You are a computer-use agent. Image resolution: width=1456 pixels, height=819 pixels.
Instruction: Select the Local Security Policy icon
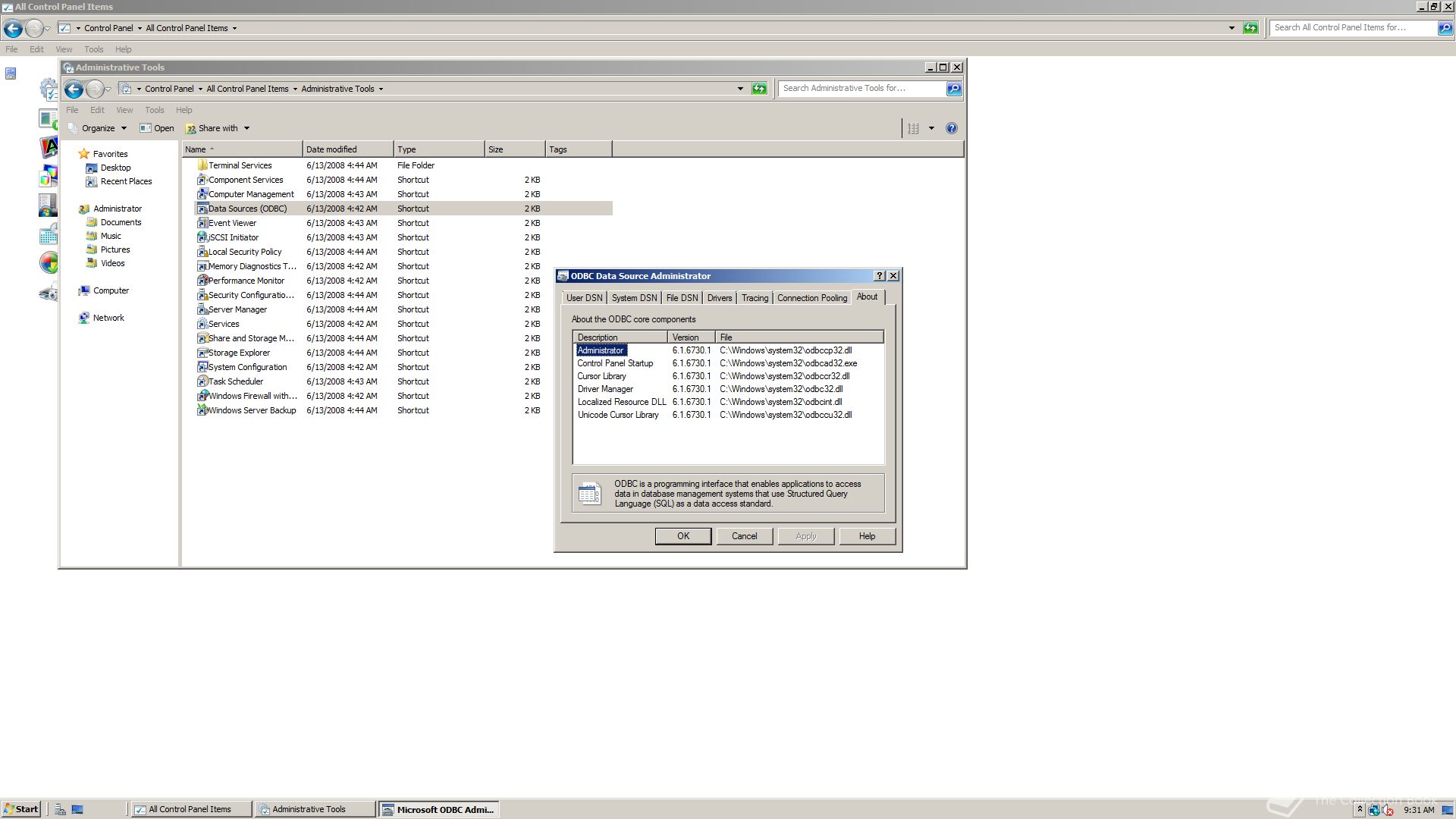point(202,252)
